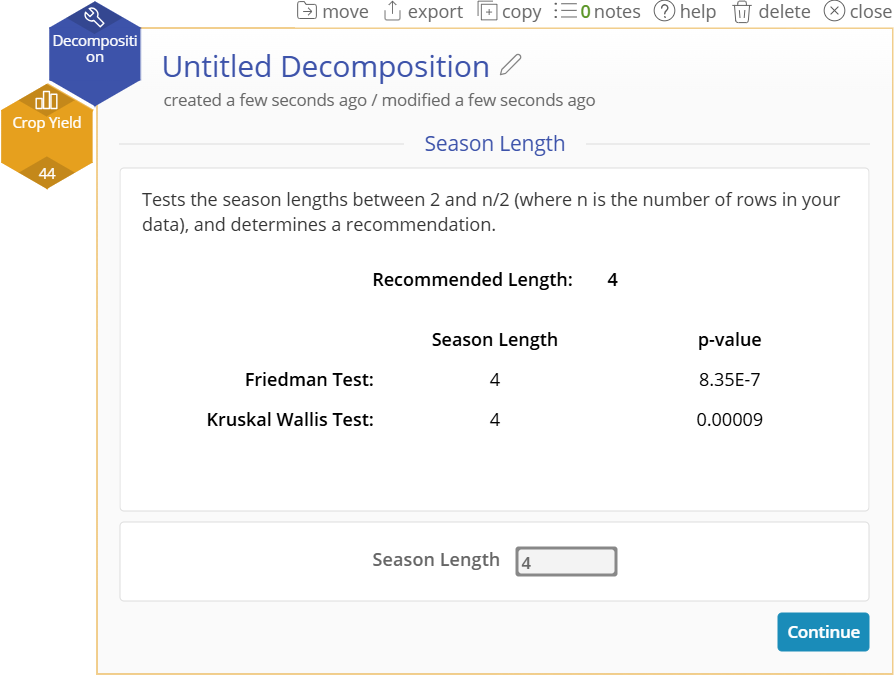Click the close X circle icon

pyautogui.click(x=834, y=11)
